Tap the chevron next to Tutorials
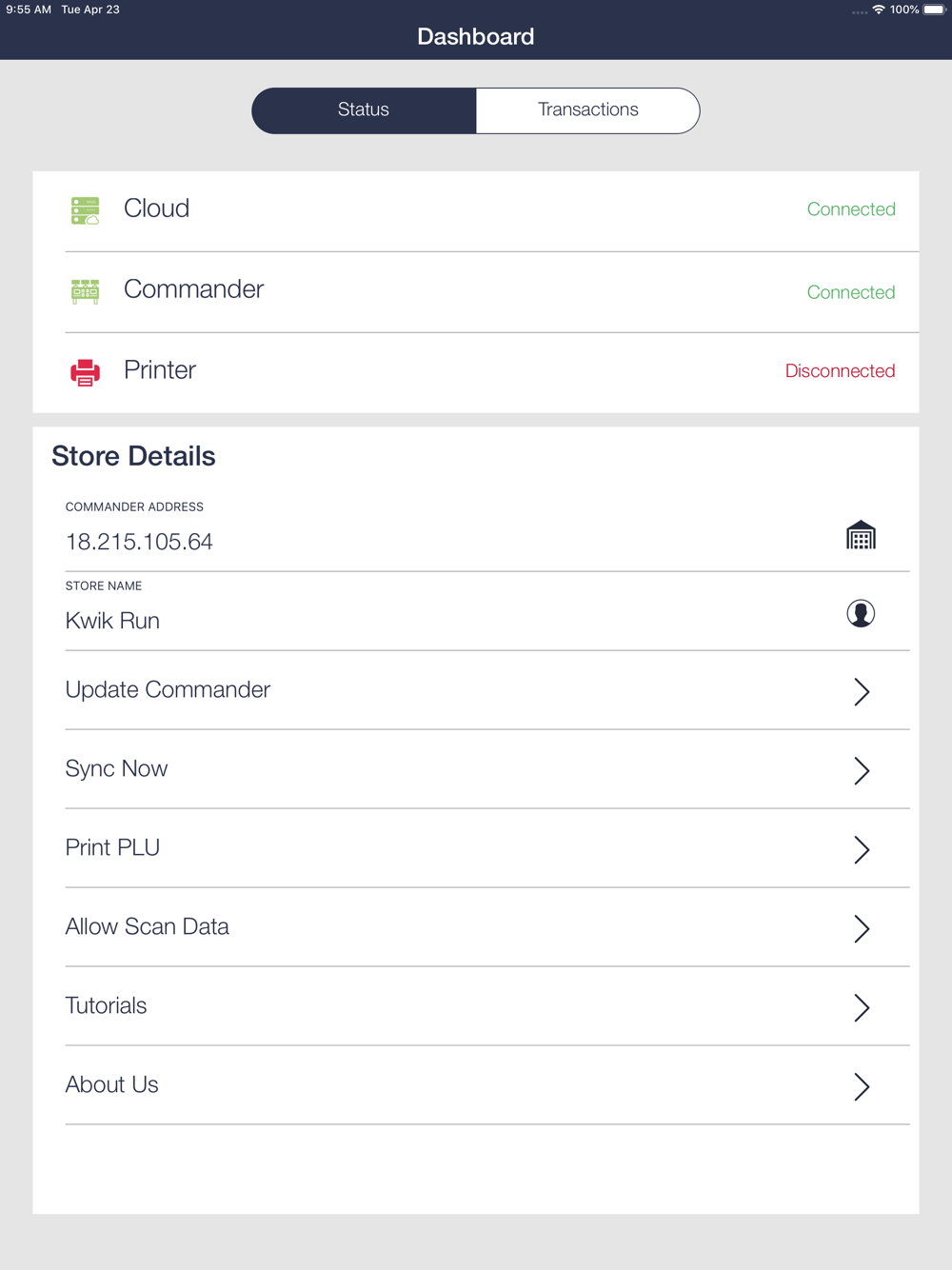This screenshot has height=1270, width=952. pyautogui.click(x=862, y=1007)
